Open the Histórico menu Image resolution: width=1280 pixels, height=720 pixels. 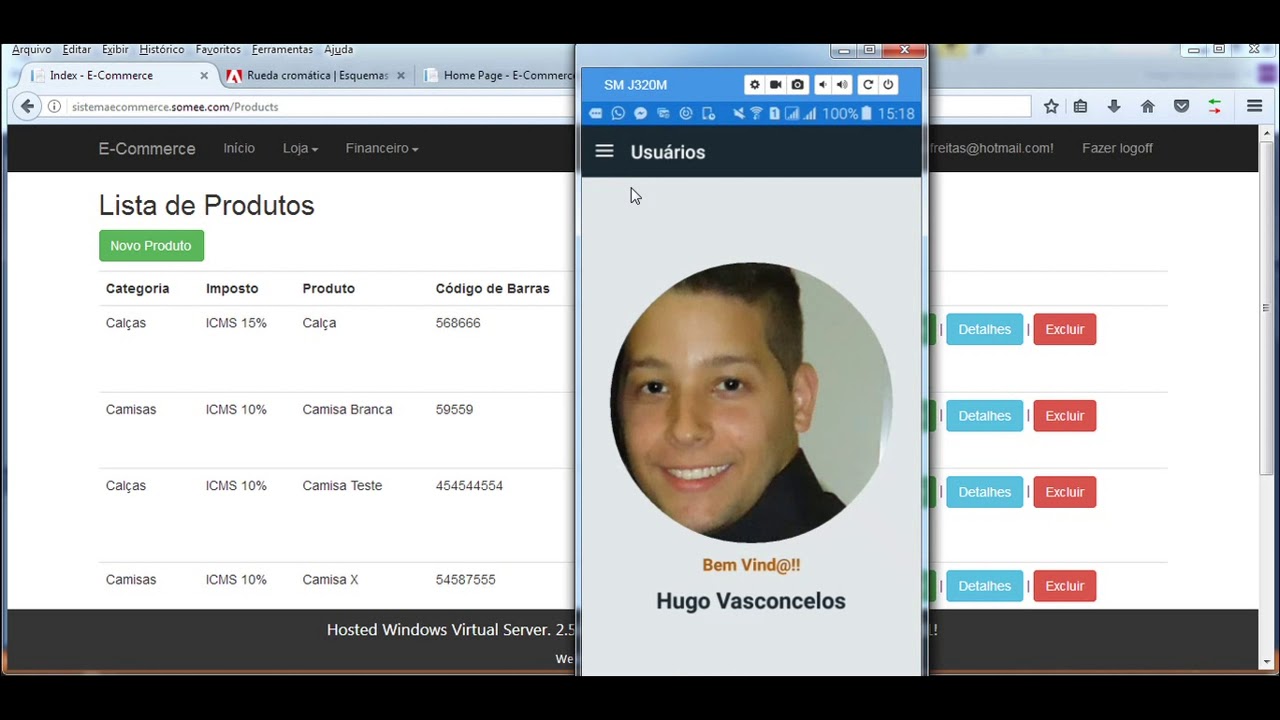click(162, 49)
